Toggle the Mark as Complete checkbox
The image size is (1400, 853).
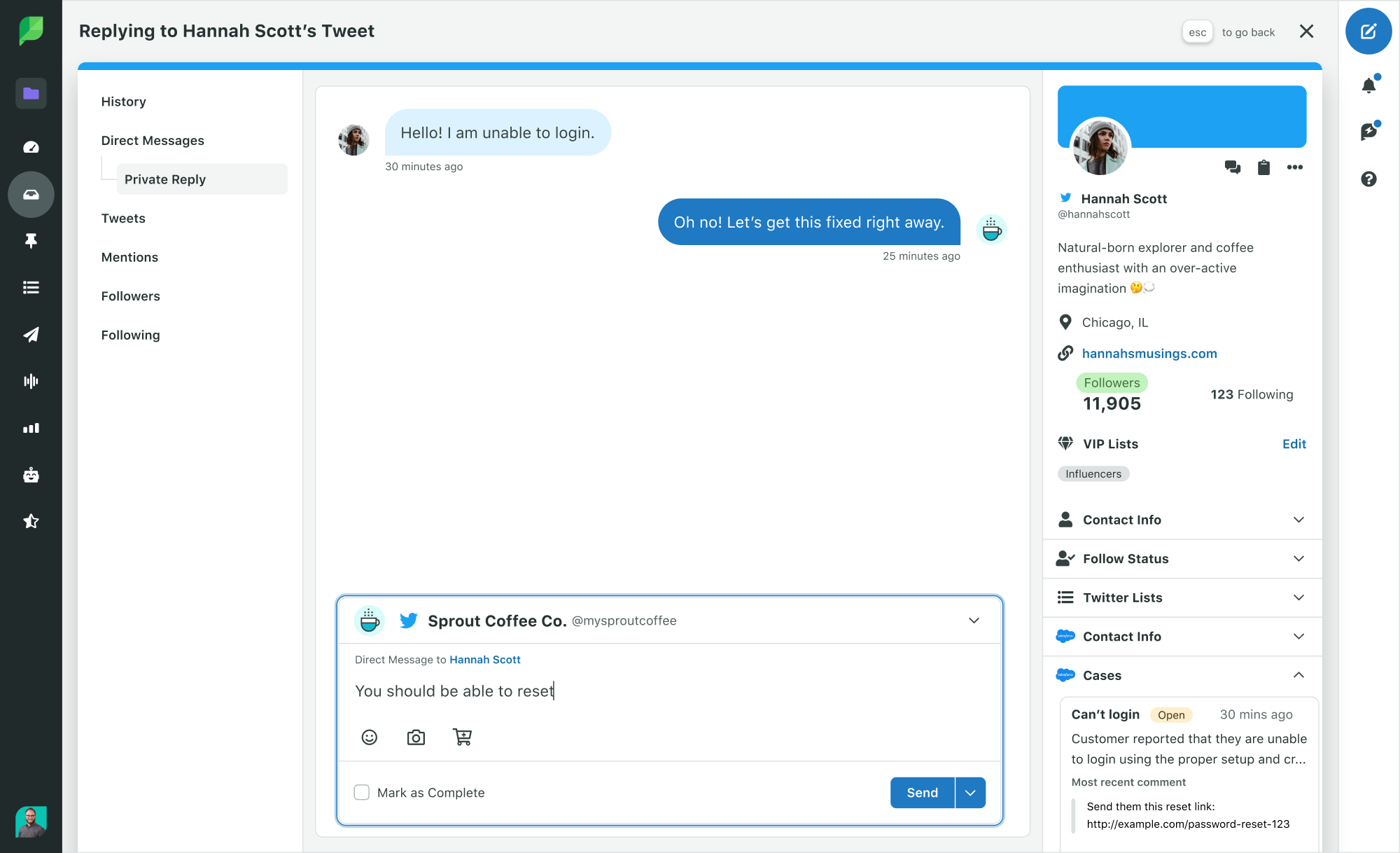(x=362, y=792)
